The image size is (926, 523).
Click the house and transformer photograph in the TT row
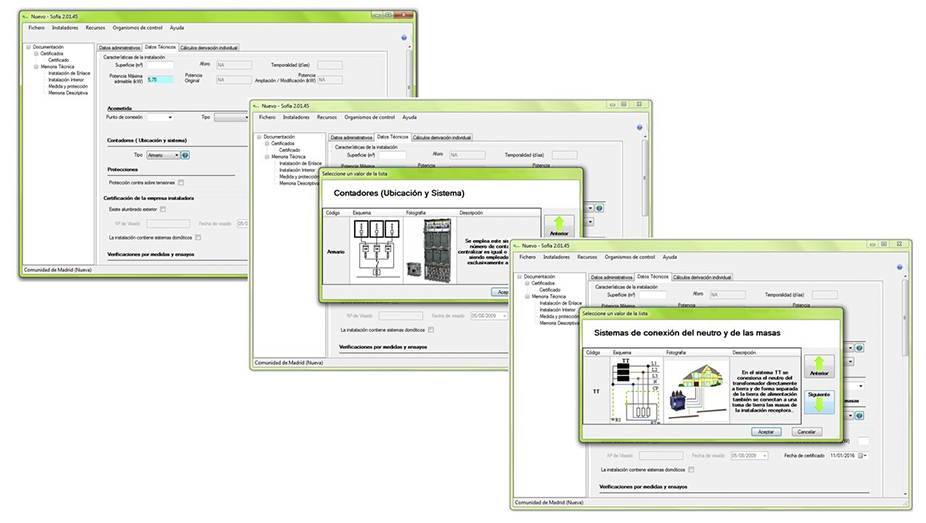click(x=697, y=390)
